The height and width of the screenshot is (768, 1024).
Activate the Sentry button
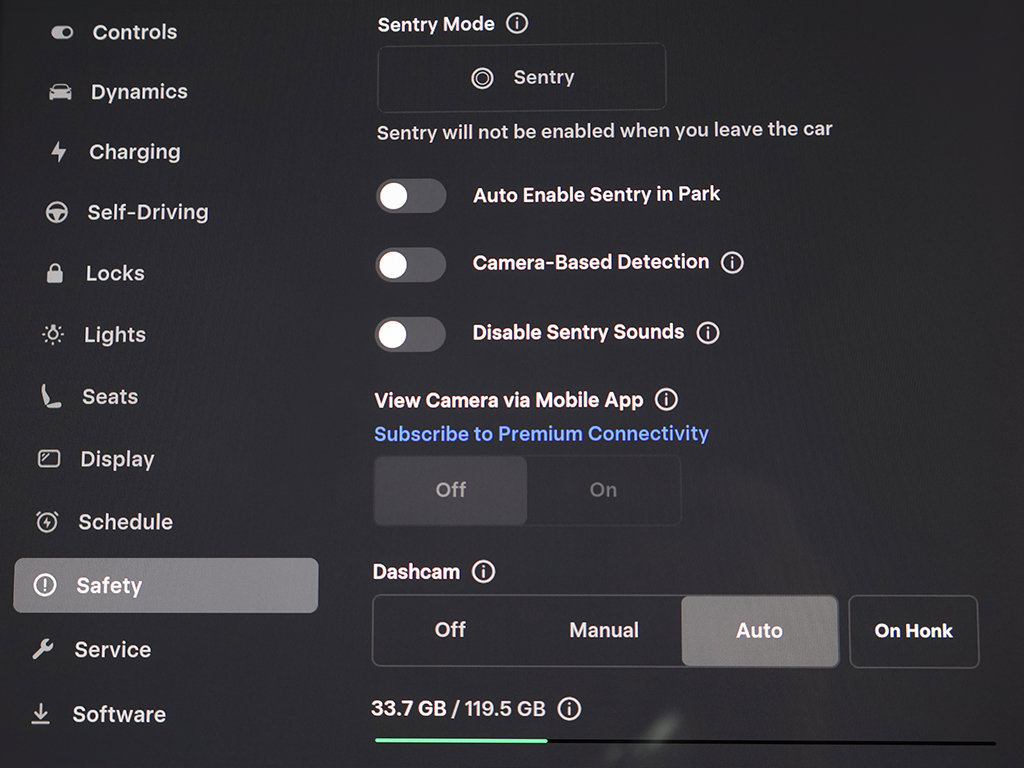click(x=522, y=78)
